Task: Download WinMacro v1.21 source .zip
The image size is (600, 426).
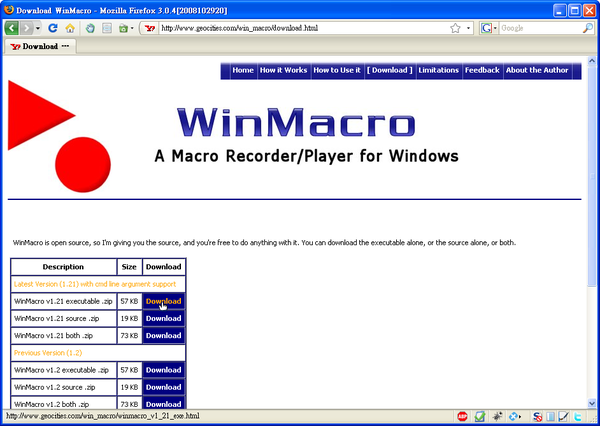Action: pos(163,318)
